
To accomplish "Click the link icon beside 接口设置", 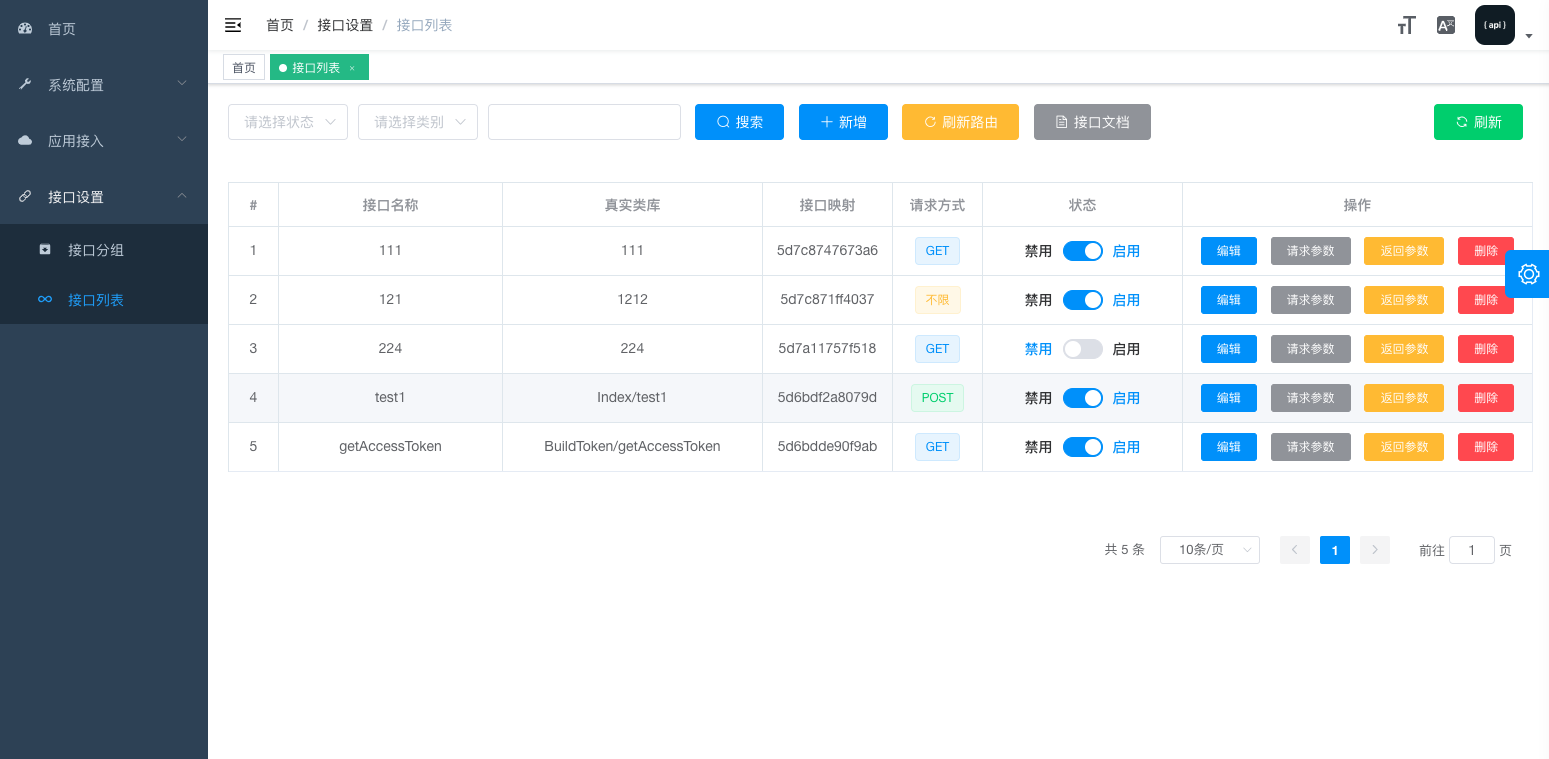I will 26,197.
